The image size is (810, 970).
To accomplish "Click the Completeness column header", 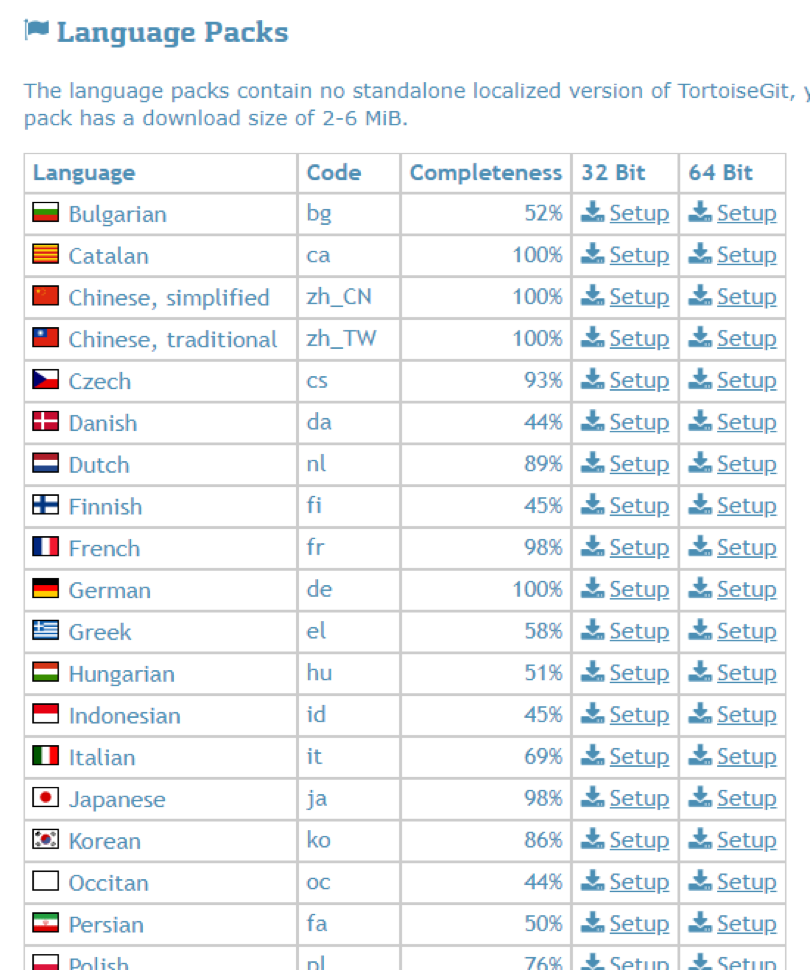I will coord(486,173).
